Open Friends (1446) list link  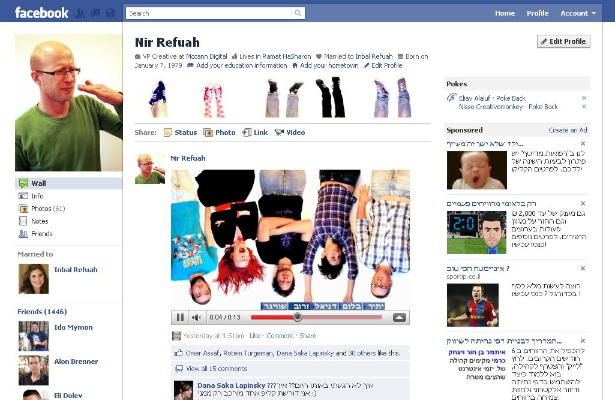42,311
